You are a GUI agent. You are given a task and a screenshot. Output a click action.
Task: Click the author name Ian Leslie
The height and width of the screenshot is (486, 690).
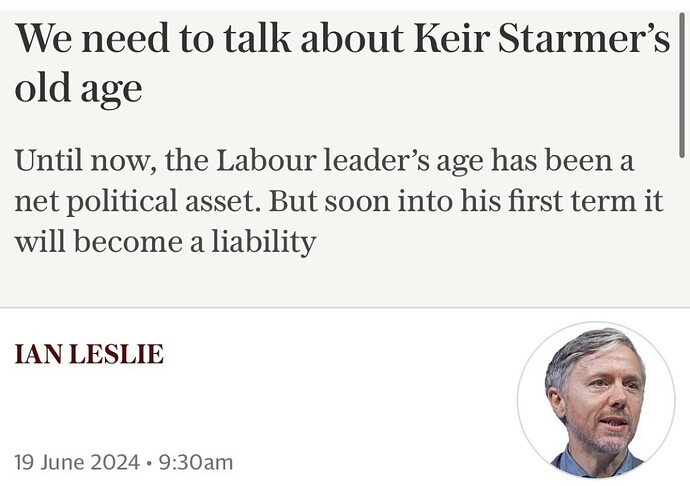point(89,354)
